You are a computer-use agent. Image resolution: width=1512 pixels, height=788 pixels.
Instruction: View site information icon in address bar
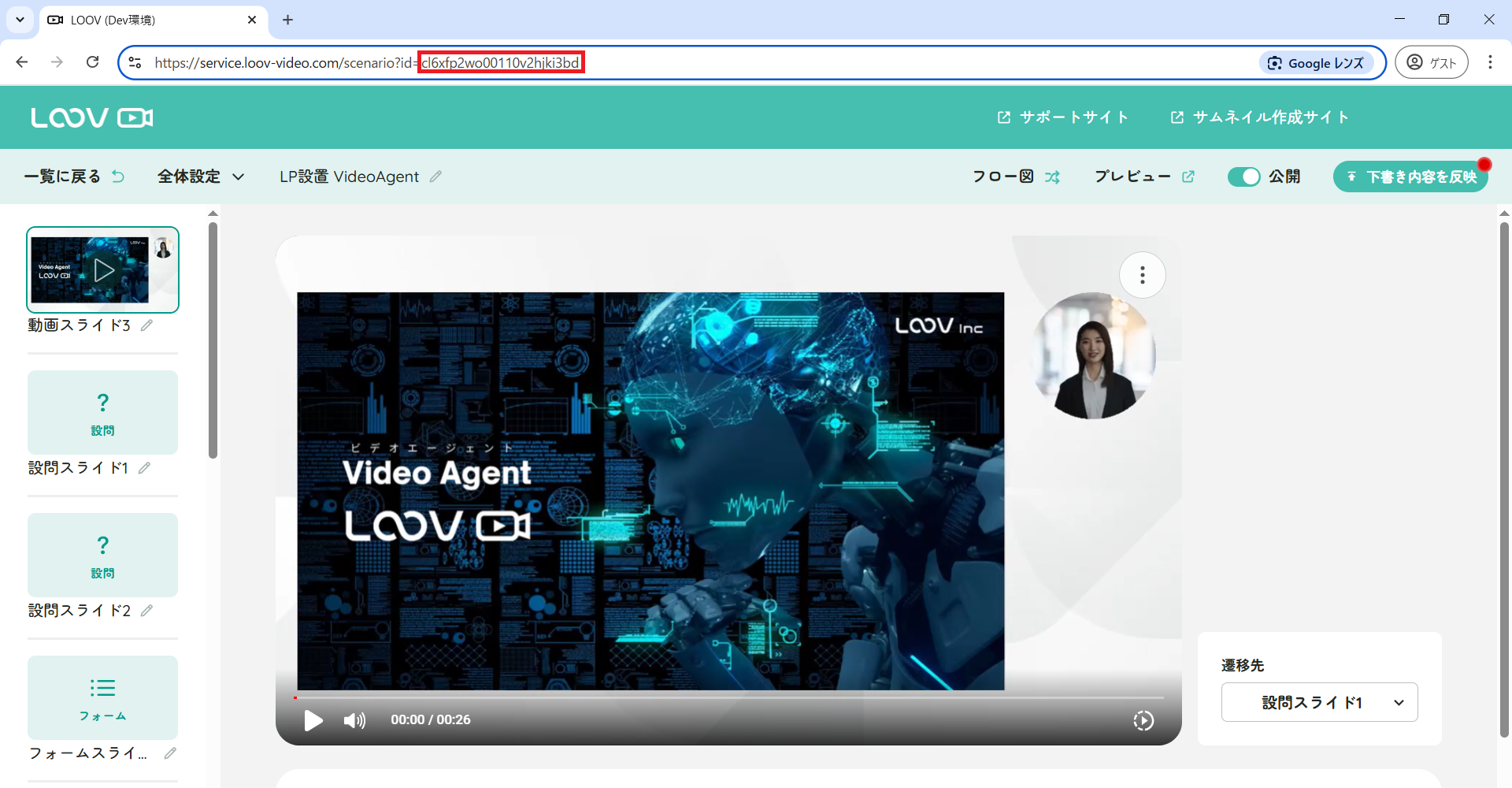(135, 62)
